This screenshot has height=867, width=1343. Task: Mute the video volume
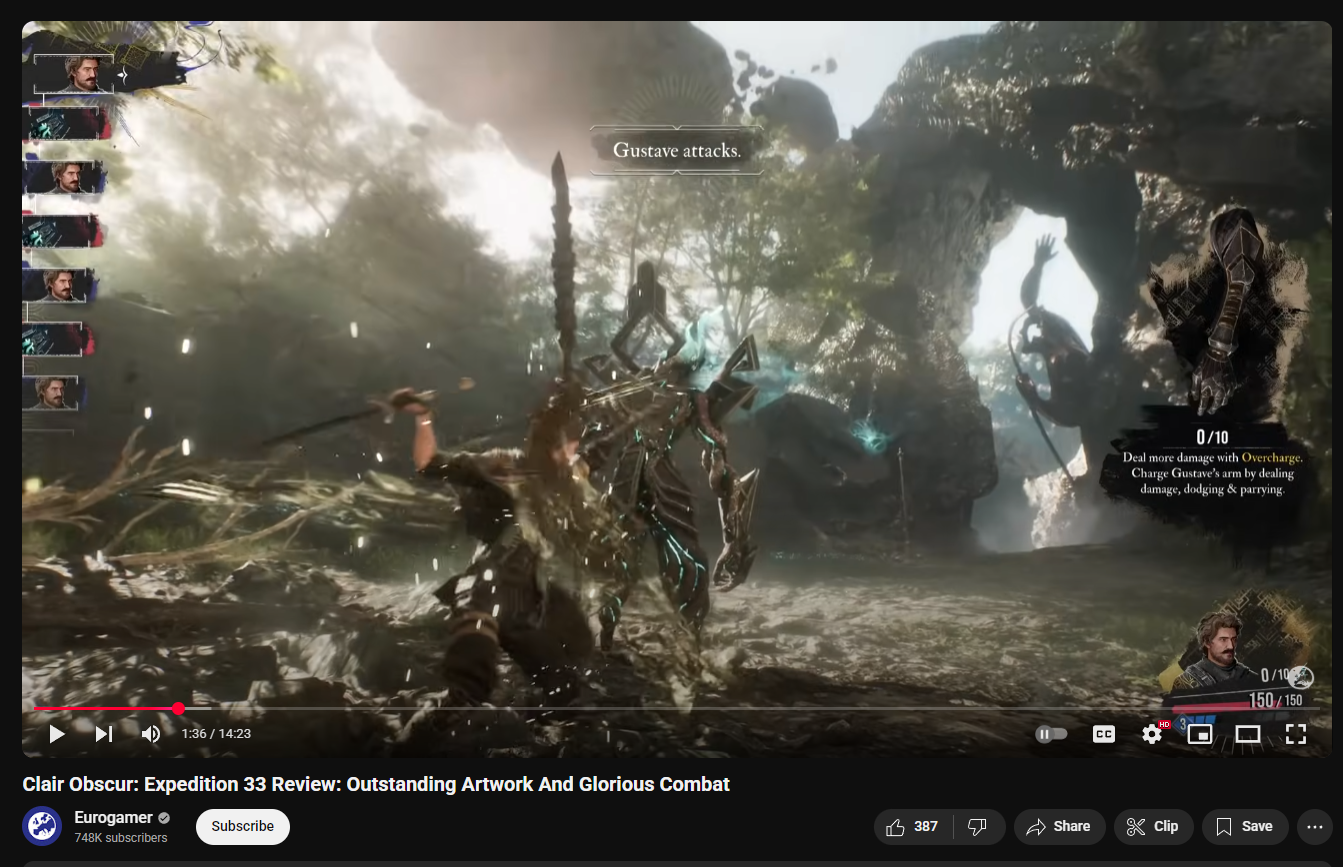(x=151, y=734)
